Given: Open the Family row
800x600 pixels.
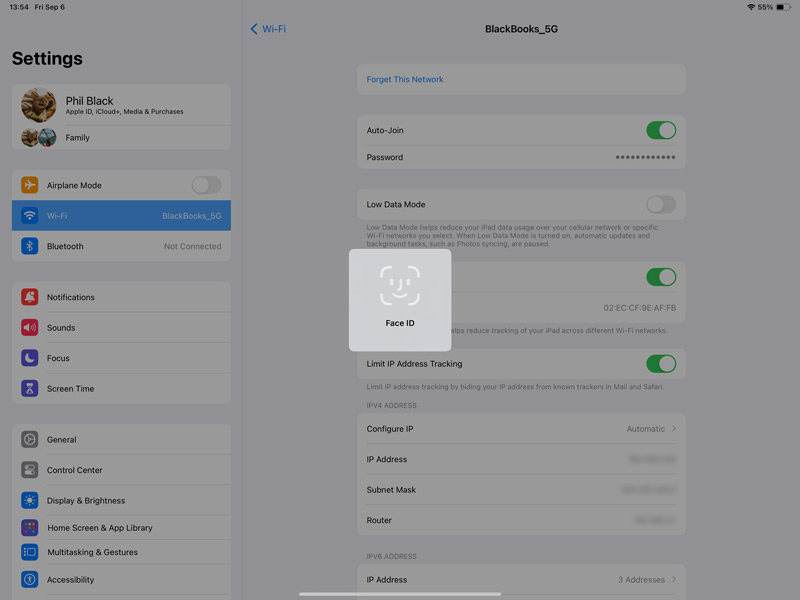Looking at the screenshot, I should (x=121, y=138).
